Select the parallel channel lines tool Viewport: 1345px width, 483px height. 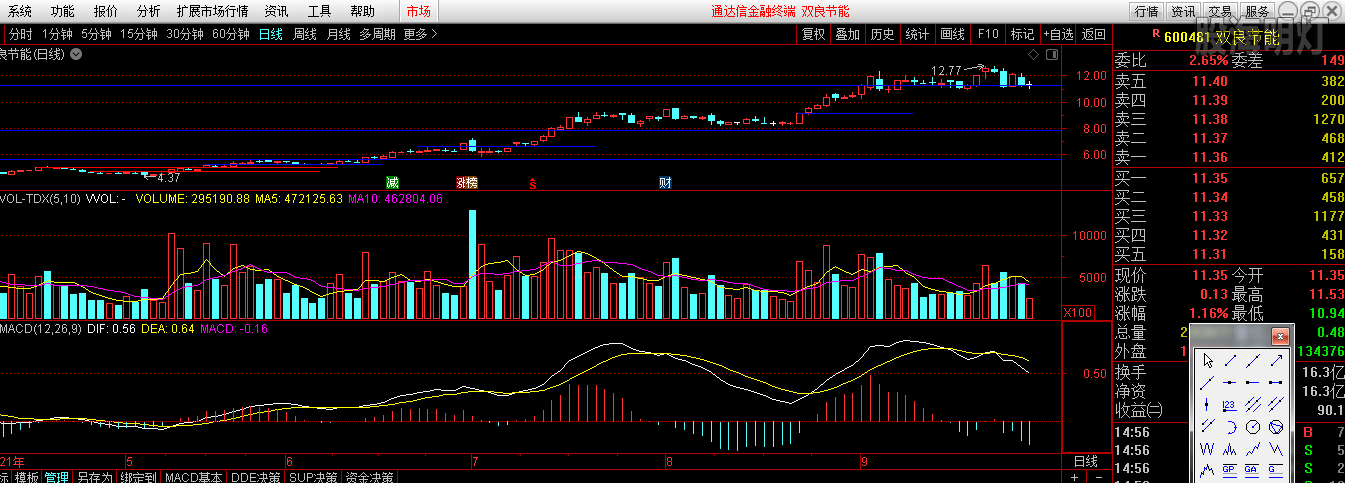[1253, 405]
